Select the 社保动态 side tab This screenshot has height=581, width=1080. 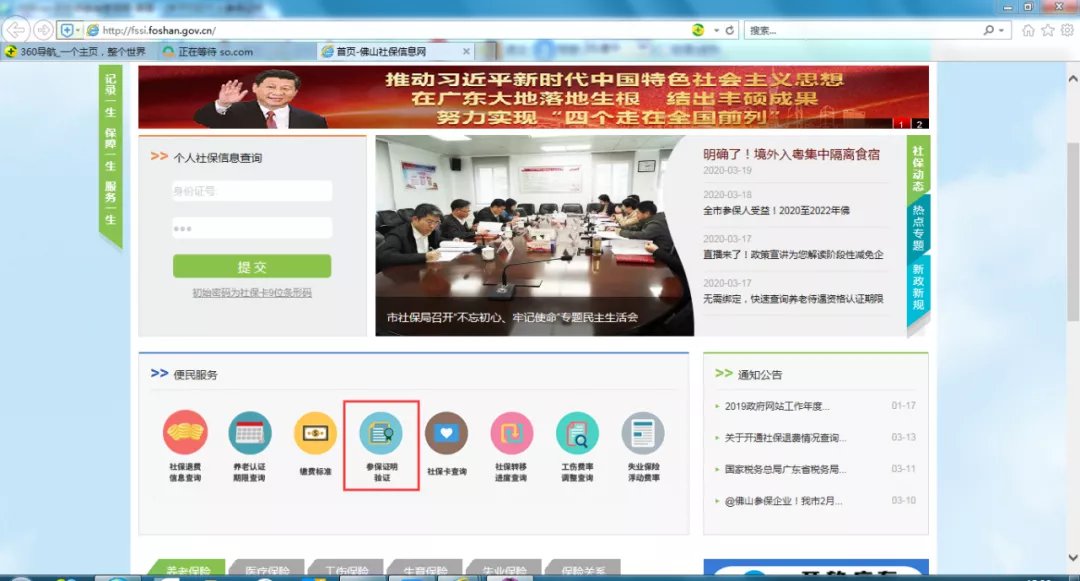[x=918, y=166]
